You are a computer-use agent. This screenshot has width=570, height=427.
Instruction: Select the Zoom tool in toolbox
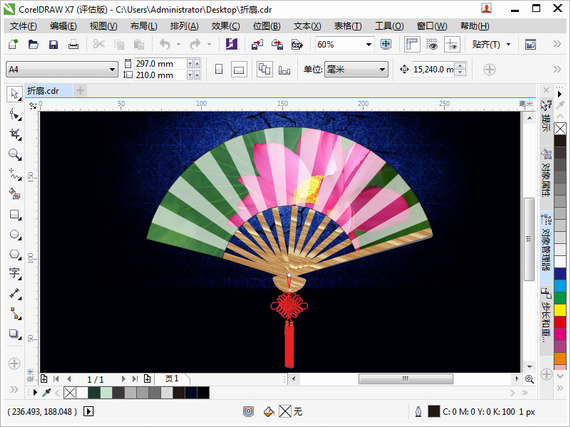click(x=15, y=154)
